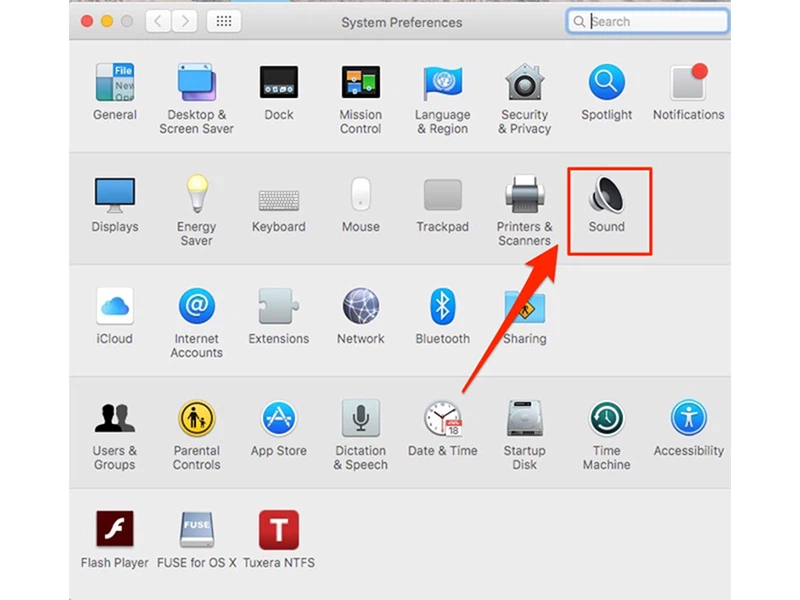The image size is (800, 600).
Task: Click the back navigation arrow
Action: [x=158, y=21]
